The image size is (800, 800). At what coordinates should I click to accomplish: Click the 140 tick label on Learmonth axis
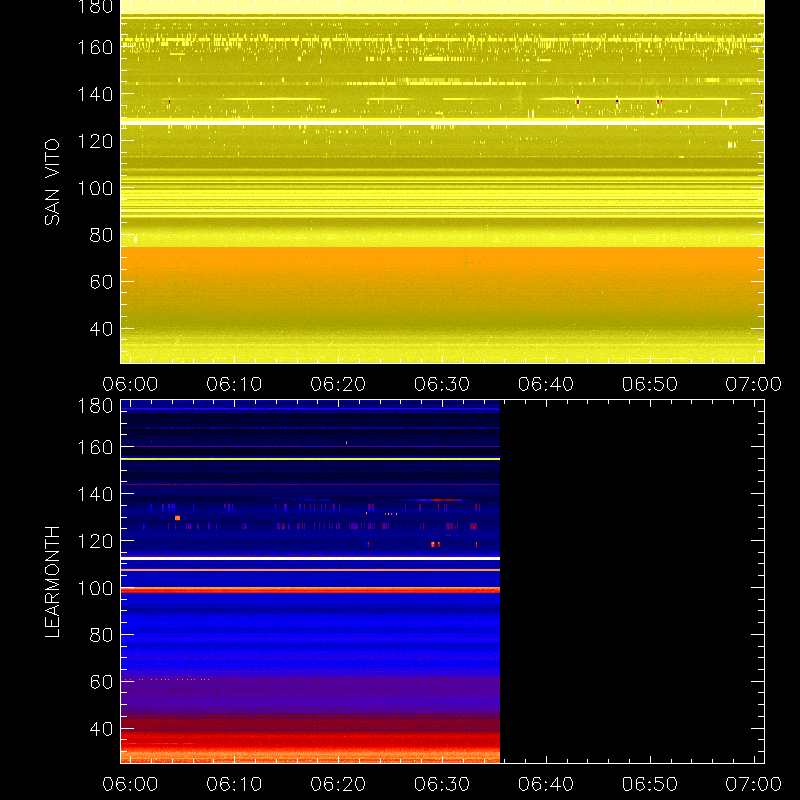click(x=95, y=494)
